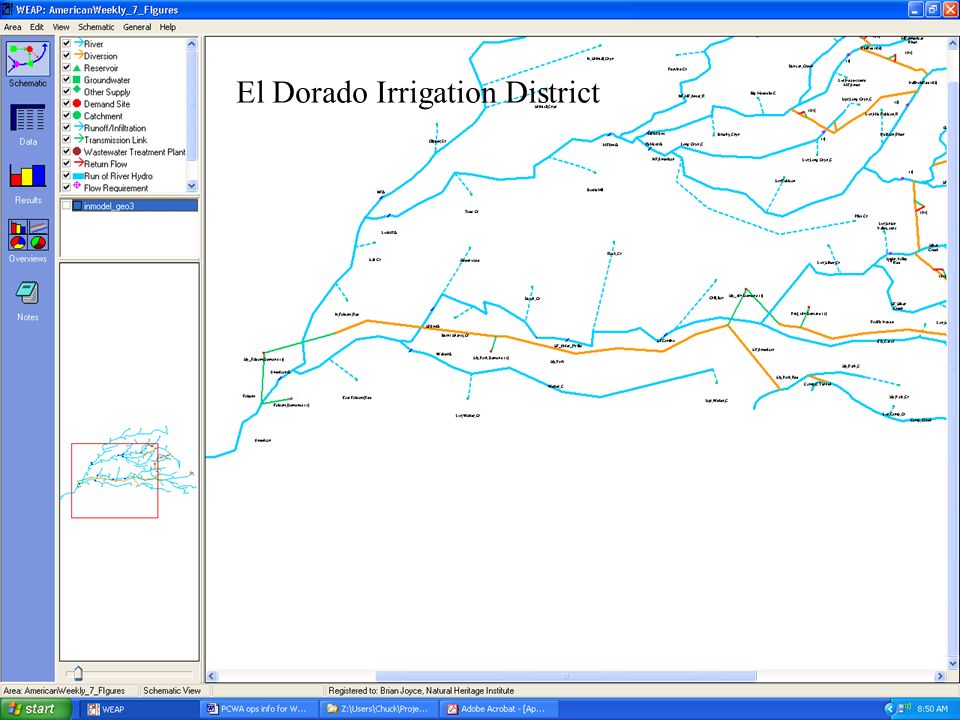960x720 pixels.
Task: Click the El Dorado Irrigation District title
Action: (x=418, y=92)
